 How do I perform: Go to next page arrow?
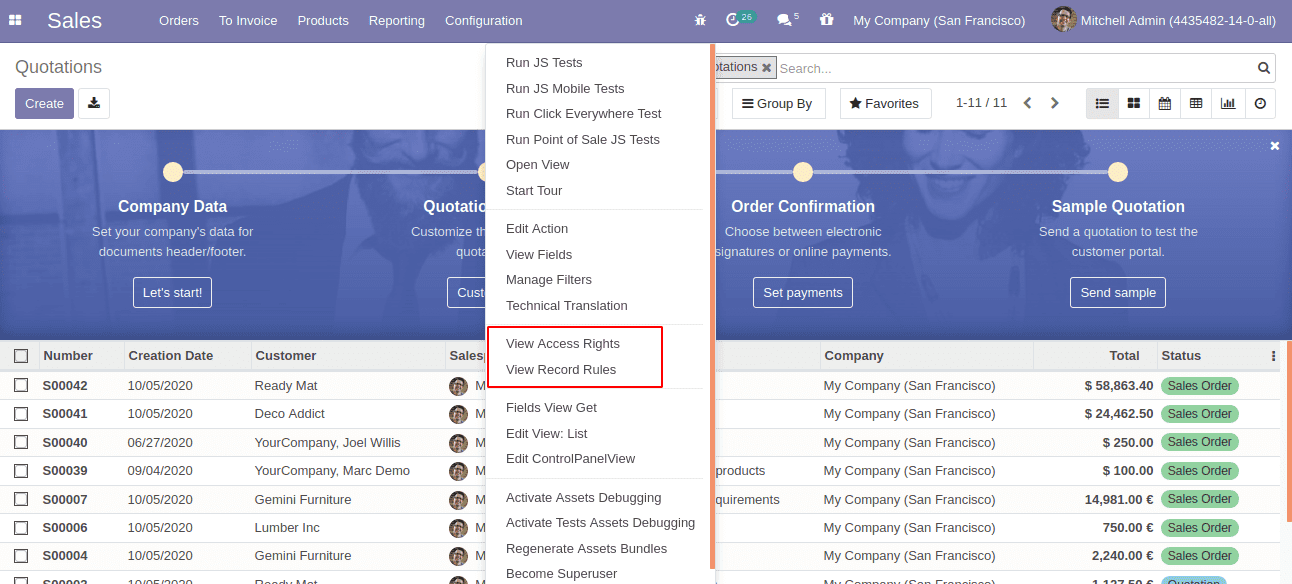pyautogui.click(x=1054, y=103)
